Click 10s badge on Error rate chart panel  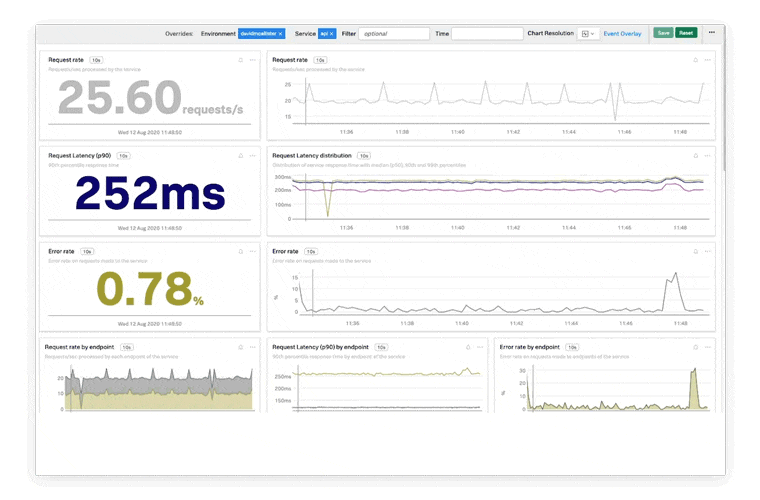(311, 251)
